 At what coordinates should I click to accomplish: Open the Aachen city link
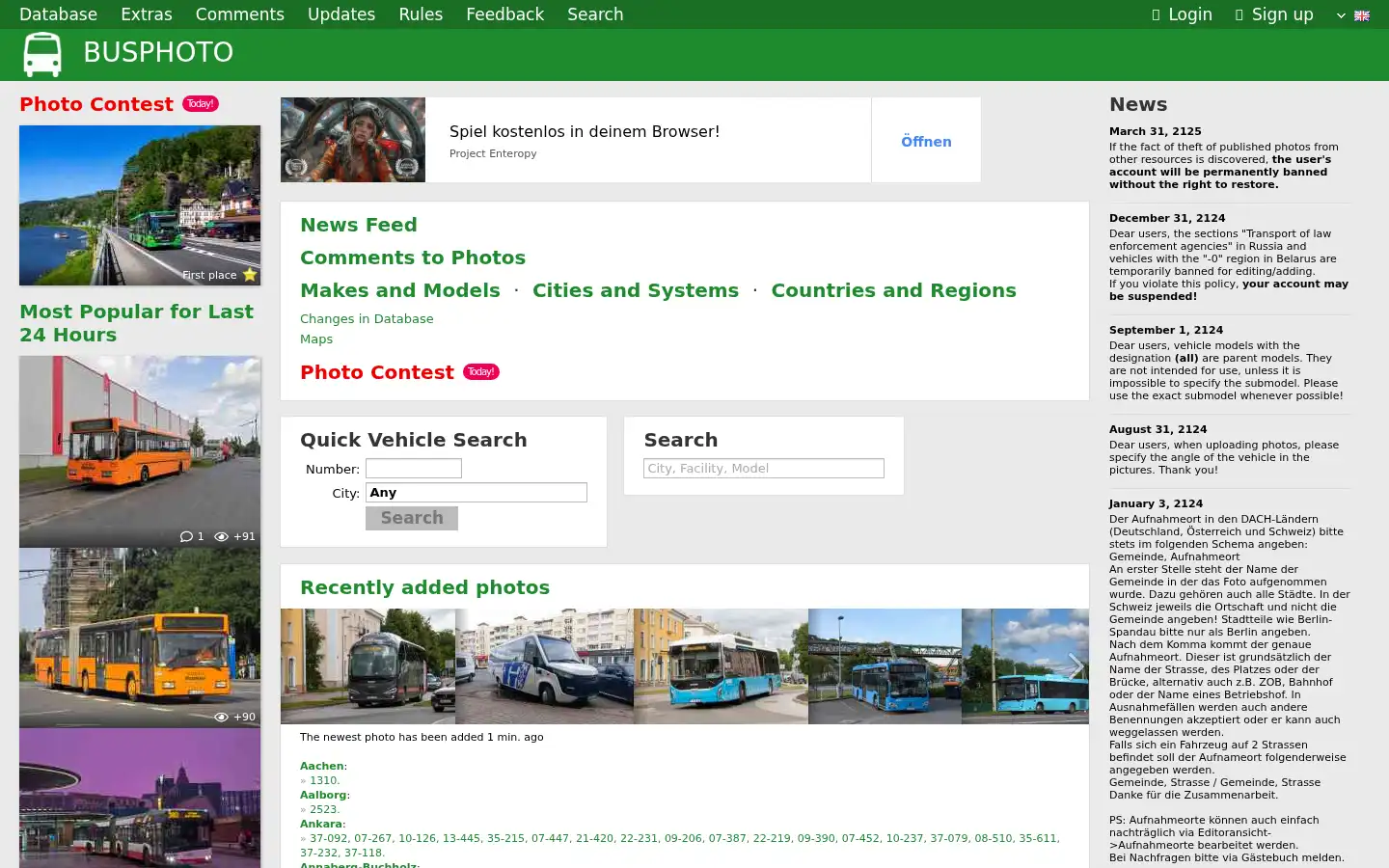pyautogui.click(x=322, y=766)
